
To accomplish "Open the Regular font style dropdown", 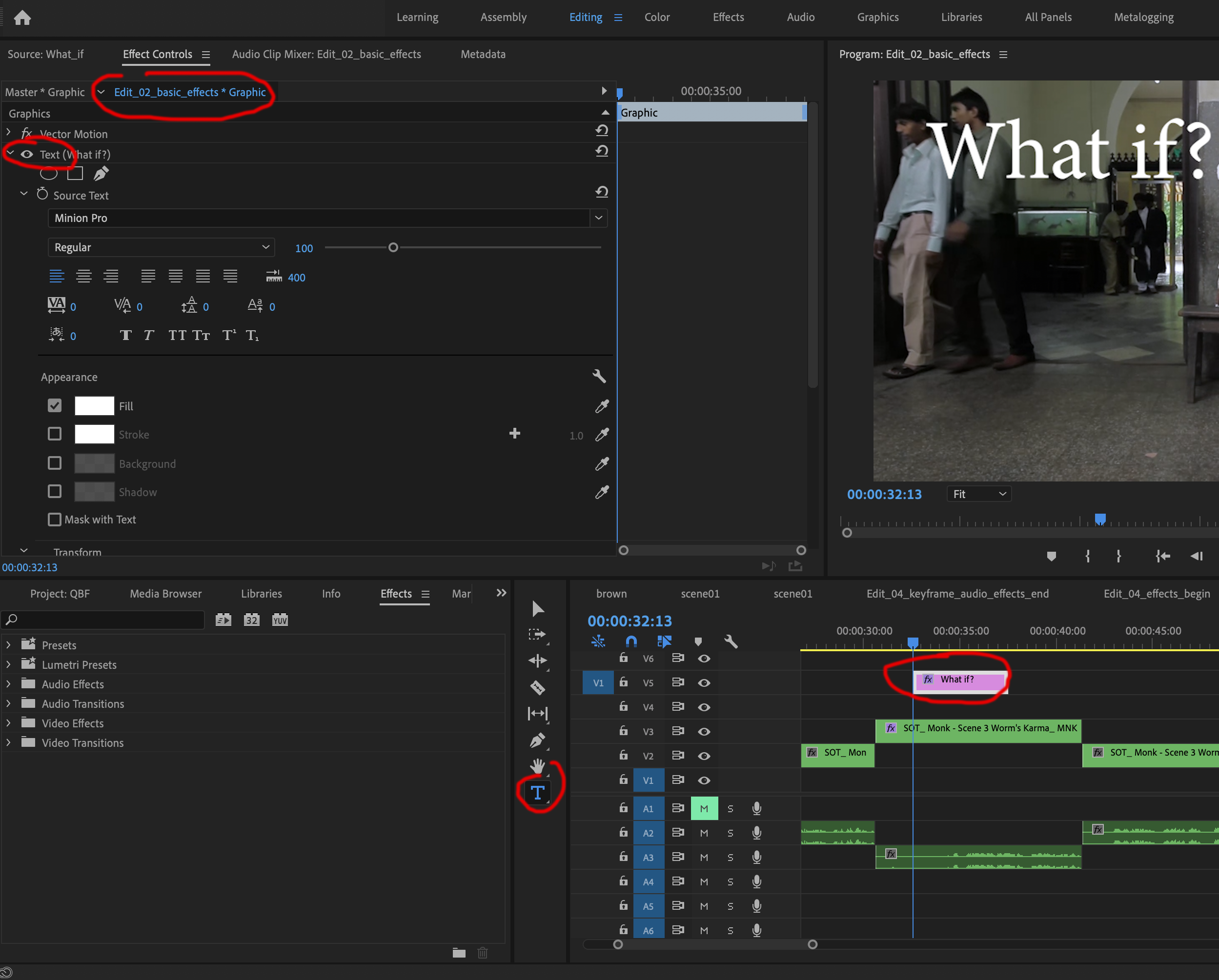I will (x=161, y=247).
